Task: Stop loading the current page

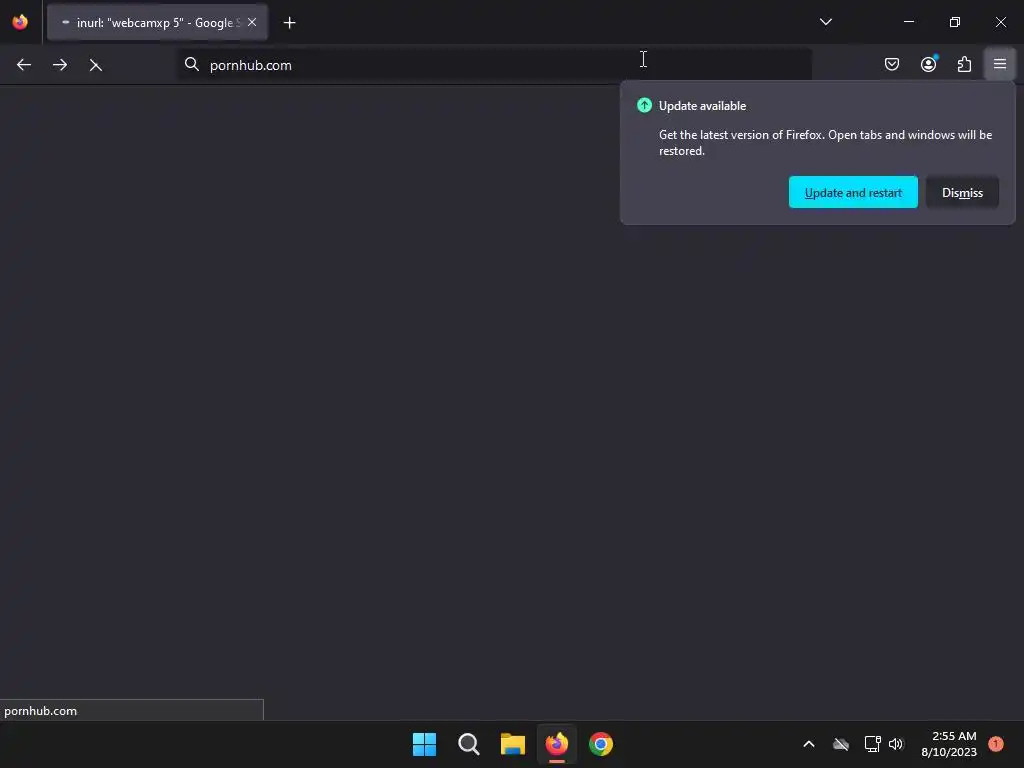Action: pos(96,65)
